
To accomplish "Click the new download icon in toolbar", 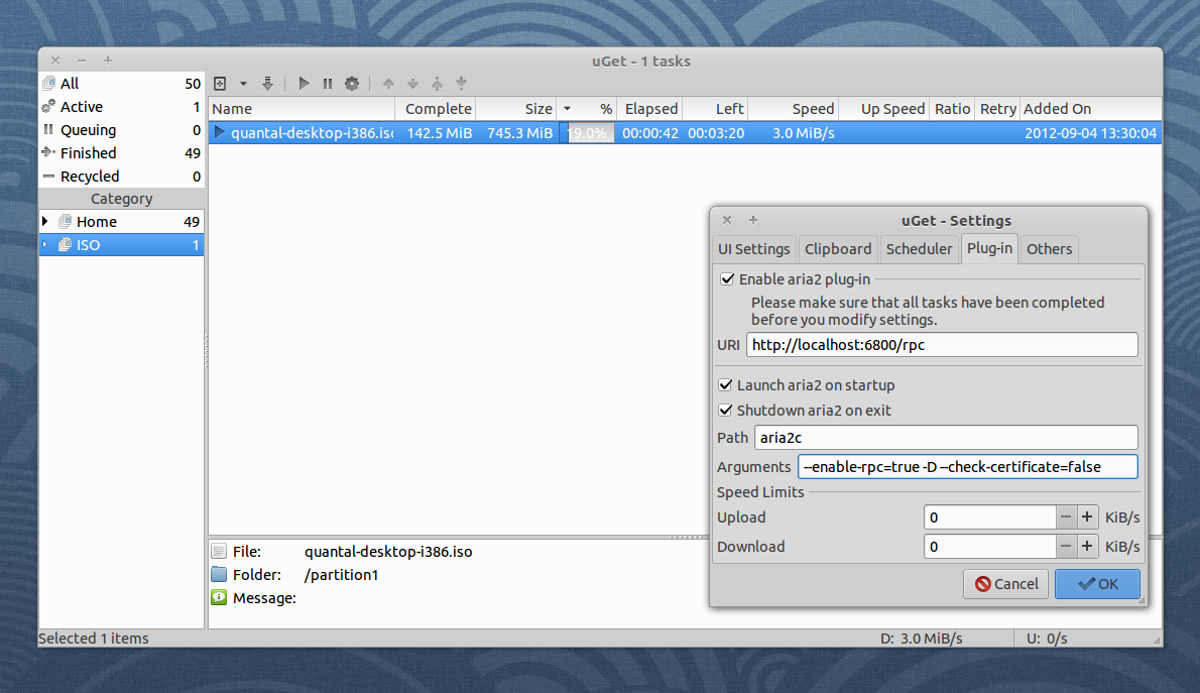I will tap(221, 84).
